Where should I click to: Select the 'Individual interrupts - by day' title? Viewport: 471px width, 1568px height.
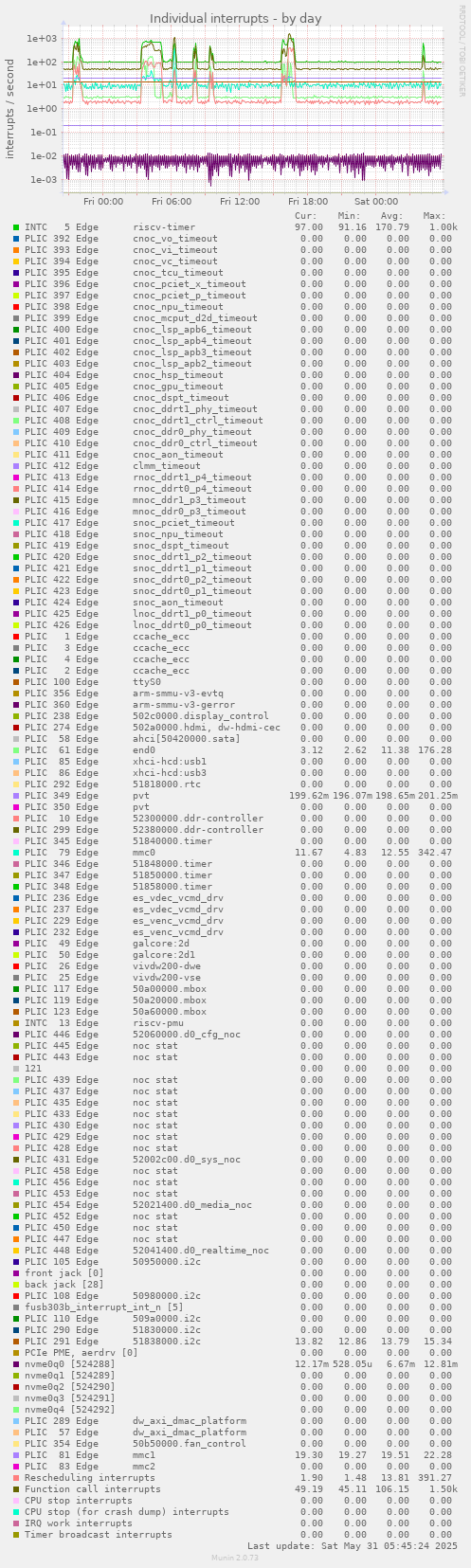coord(236,19)
